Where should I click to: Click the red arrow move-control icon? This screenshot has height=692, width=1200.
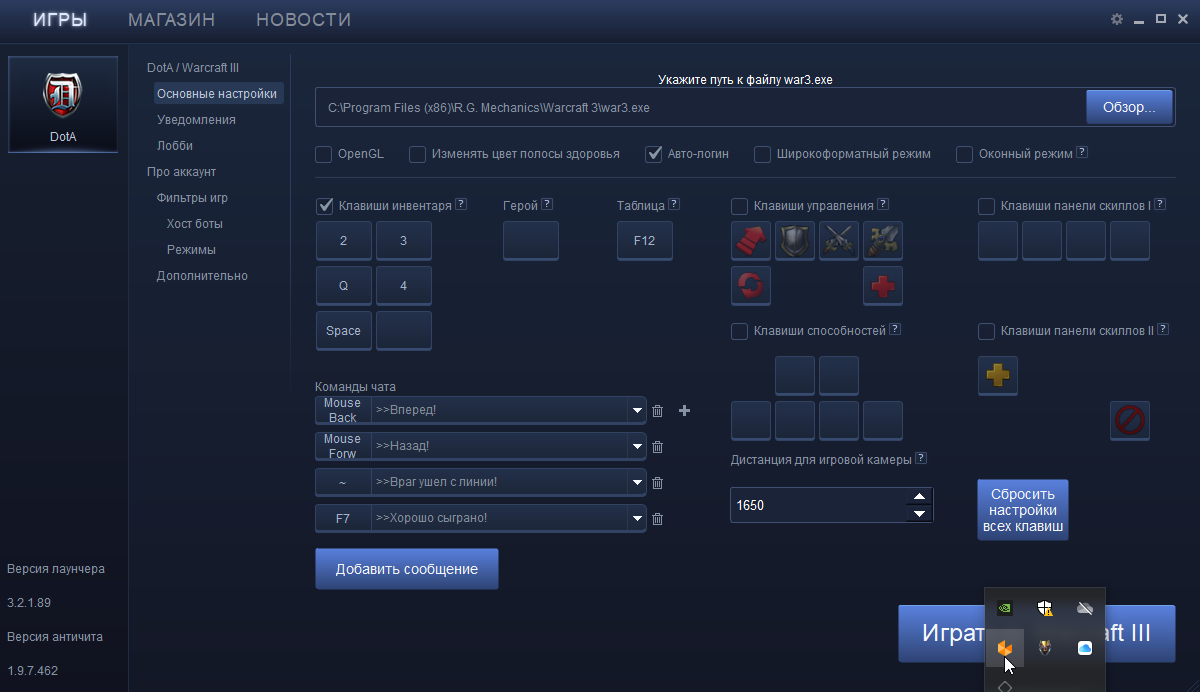tap(751, 241)
